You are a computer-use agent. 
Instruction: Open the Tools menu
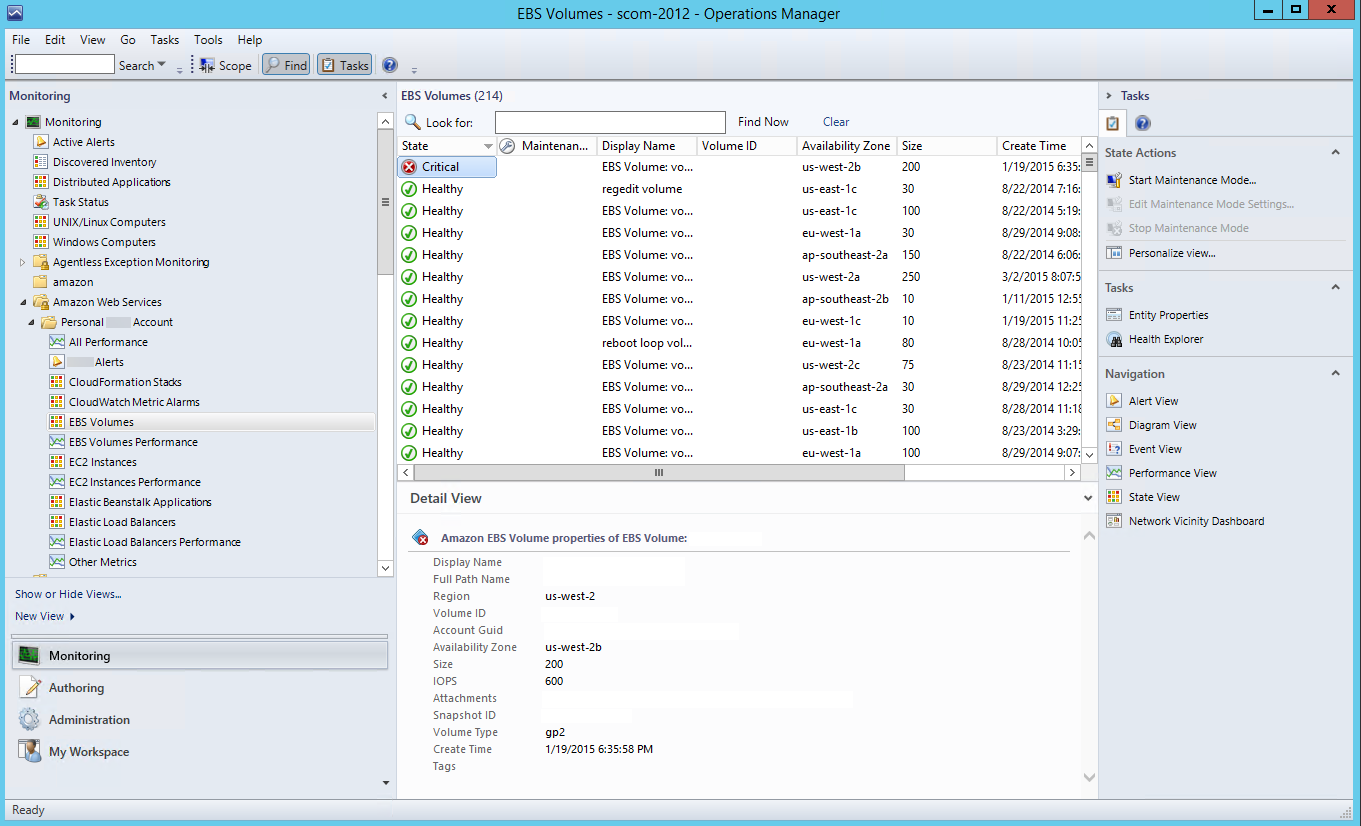pyautogui.click(x=208, y=40)
